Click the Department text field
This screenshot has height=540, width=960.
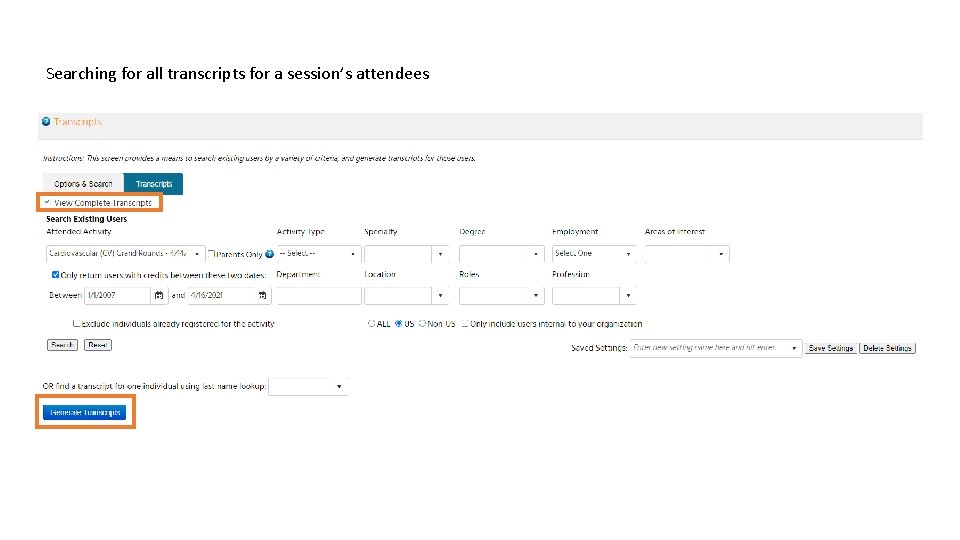pyautogui.click(x=318, y=296)
